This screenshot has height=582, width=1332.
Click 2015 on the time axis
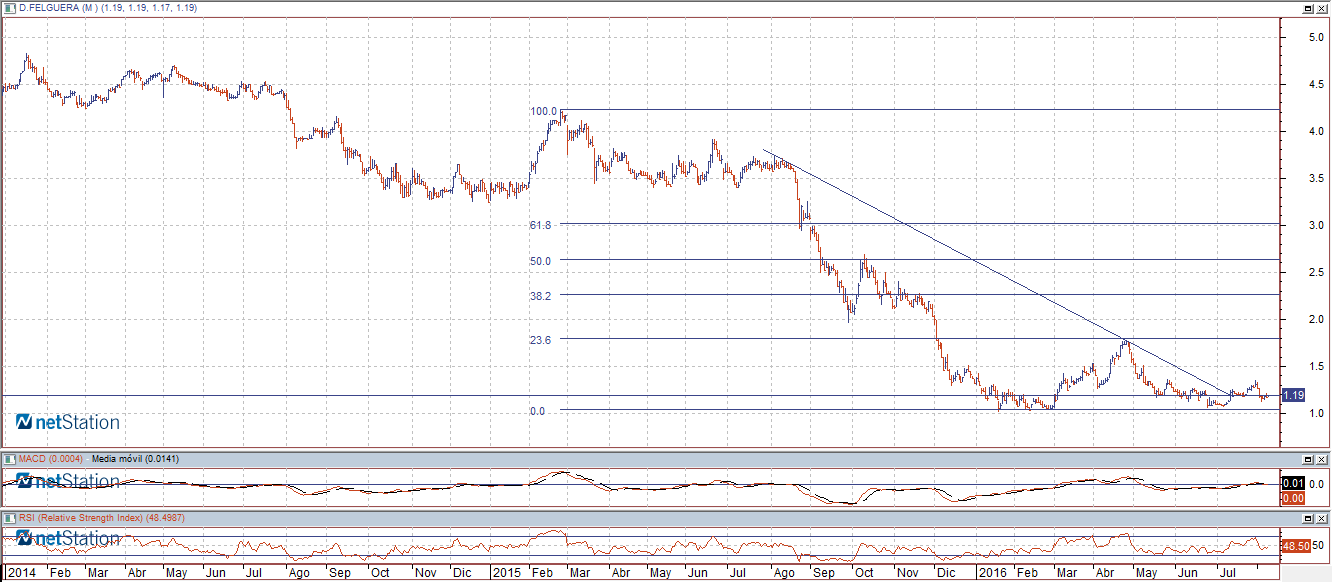(506, 573)
